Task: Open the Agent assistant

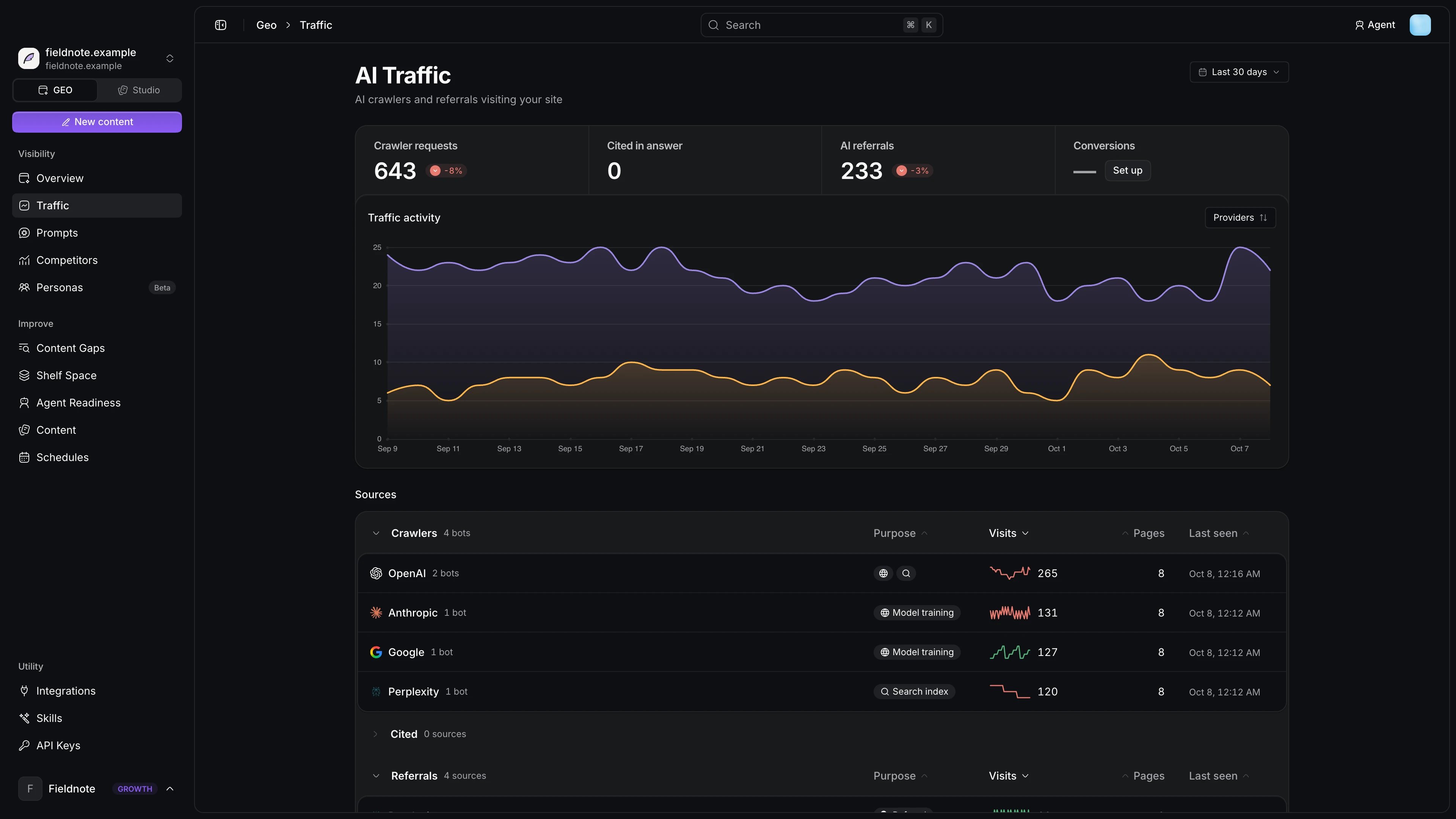Action: click(x=1375, y=25)
